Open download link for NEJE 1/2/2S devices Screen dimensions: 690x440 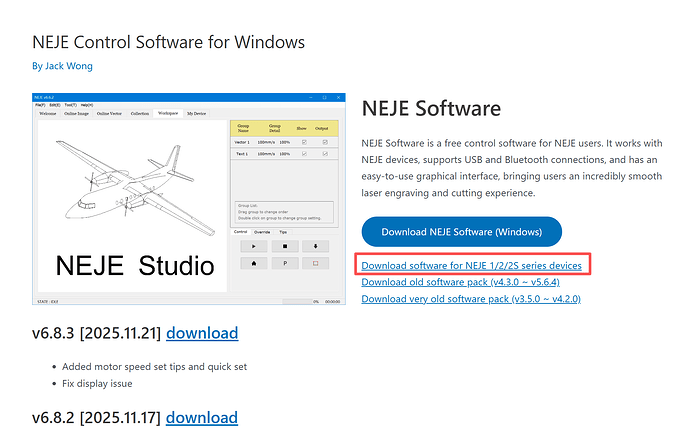tap(471, 265)
